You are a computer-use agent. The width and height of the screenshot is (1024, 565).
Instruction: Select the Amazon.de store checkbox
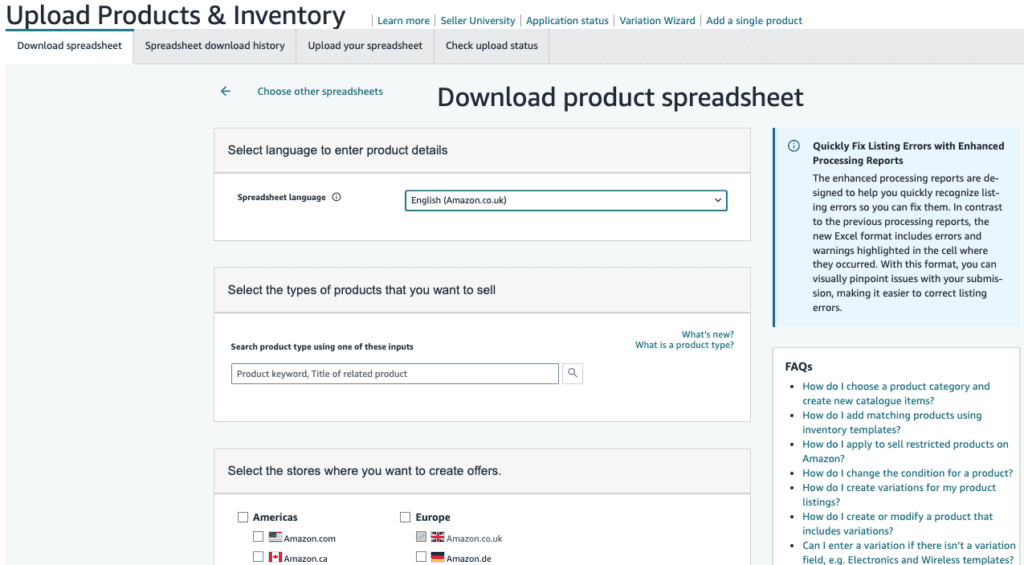pos(421,557)
